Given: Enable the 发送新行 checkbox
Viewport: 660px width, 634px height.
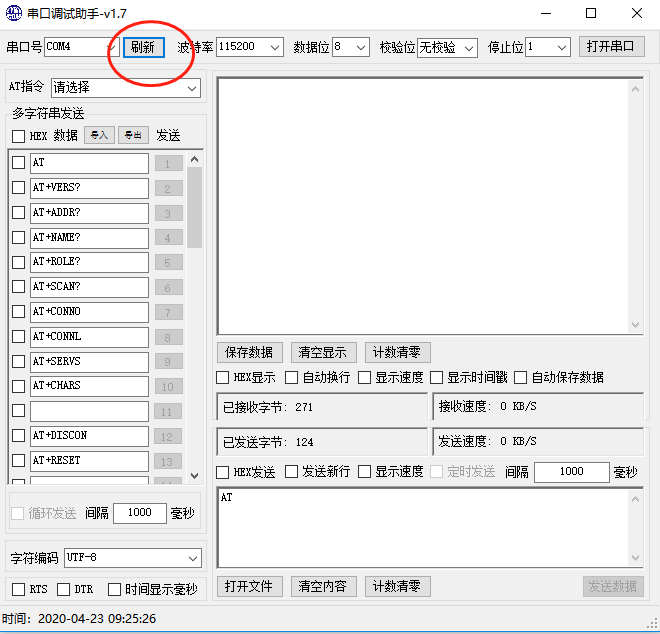Looking at the screenshot, I should pos(292,472).
